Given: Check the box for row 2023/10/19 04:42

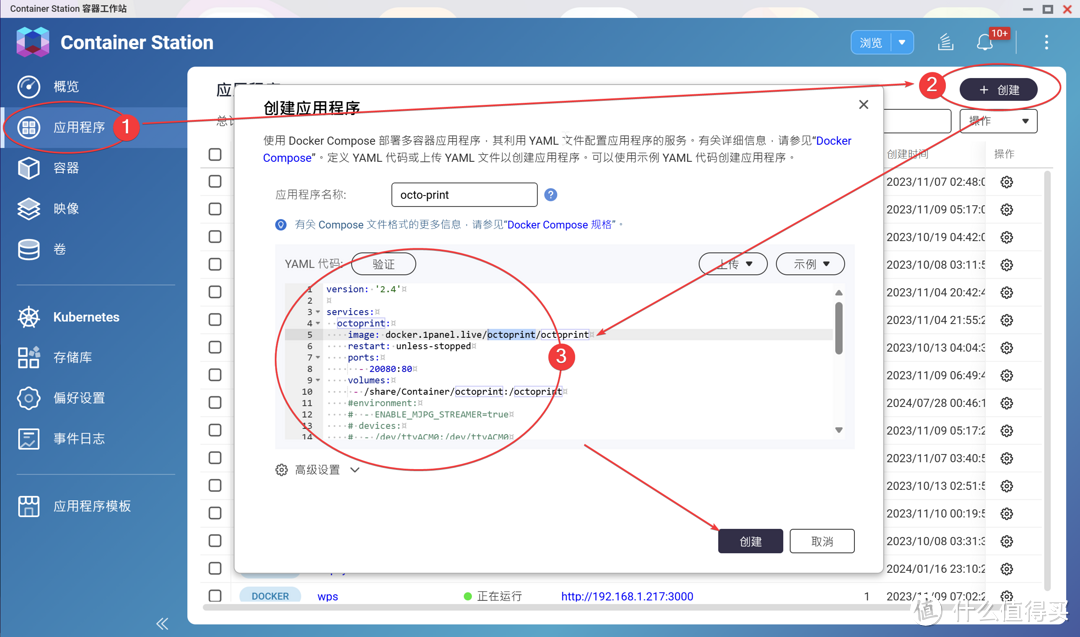Looking at the screenshot, I should click(215, 236).
